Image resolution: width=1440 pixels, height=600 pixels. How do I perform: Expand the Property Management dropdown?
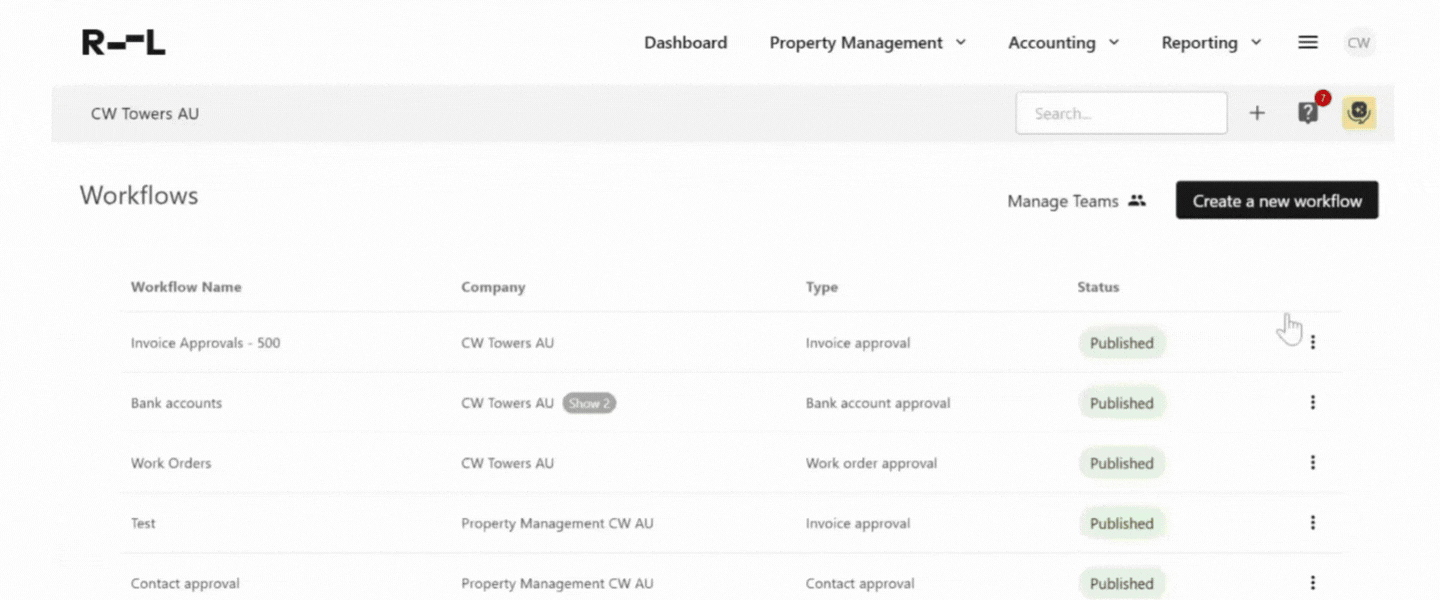867,43
